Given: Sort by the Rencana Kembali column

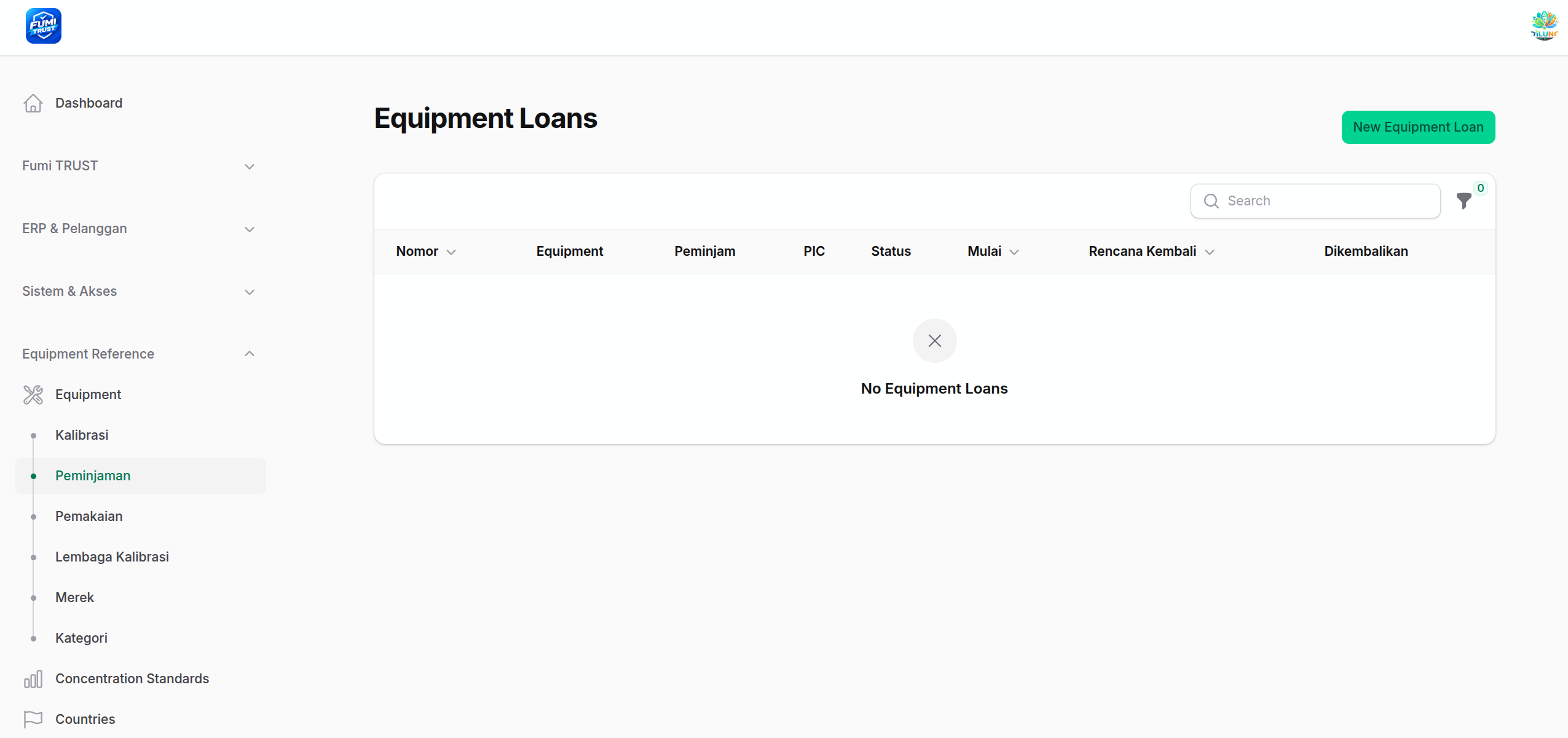Looking at the screenshot, I should (x=1151, y=252).
